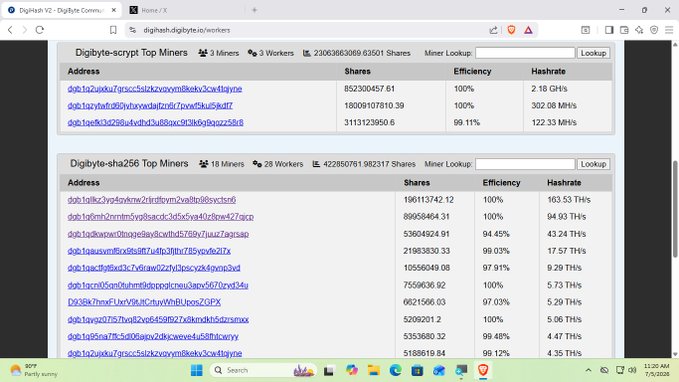Open Leo AI sparkle icon

pos(639,30)
